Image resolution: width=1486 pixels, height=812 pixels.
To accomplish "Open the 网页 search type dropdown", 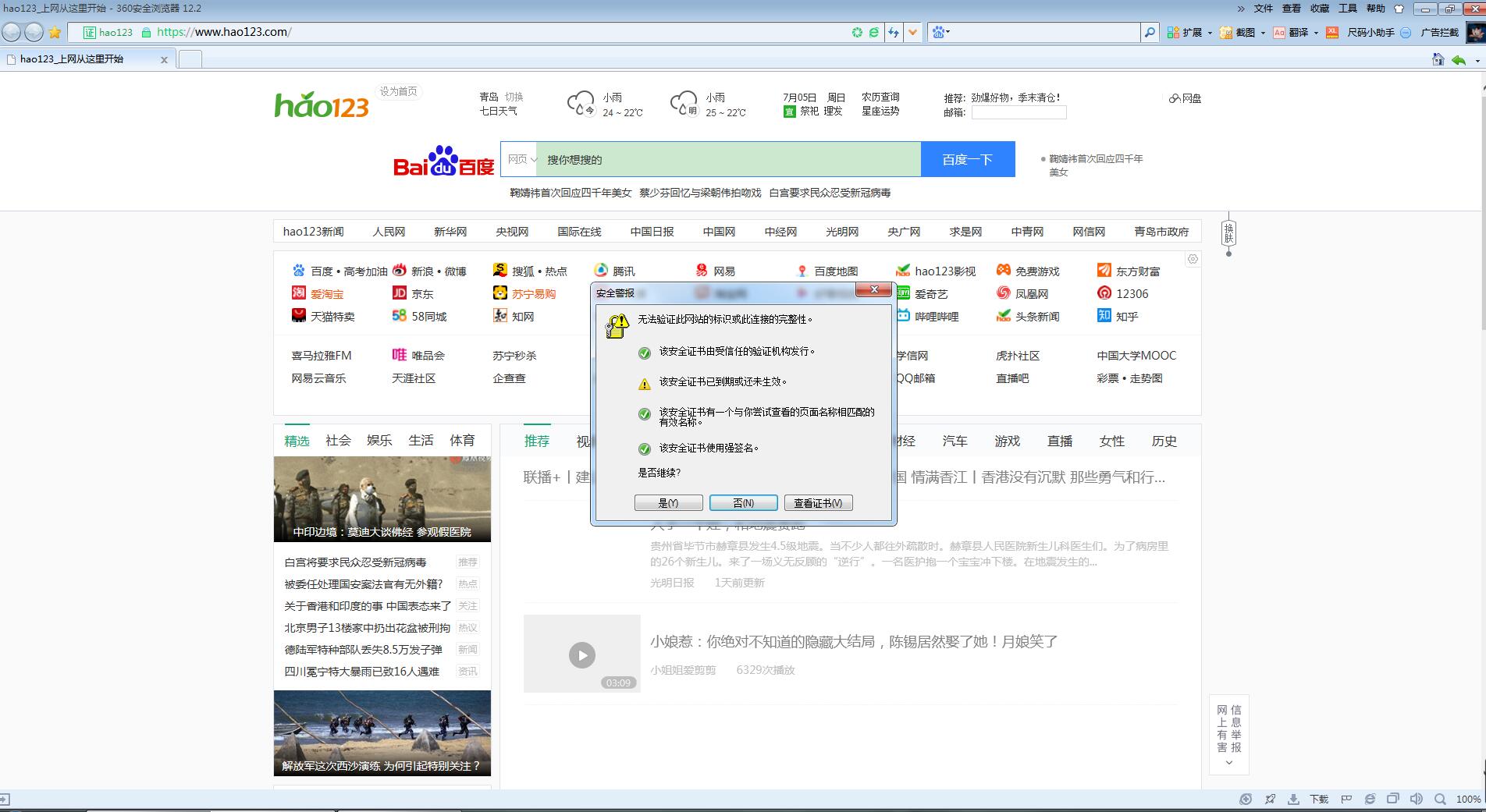I will click(521, 159).
